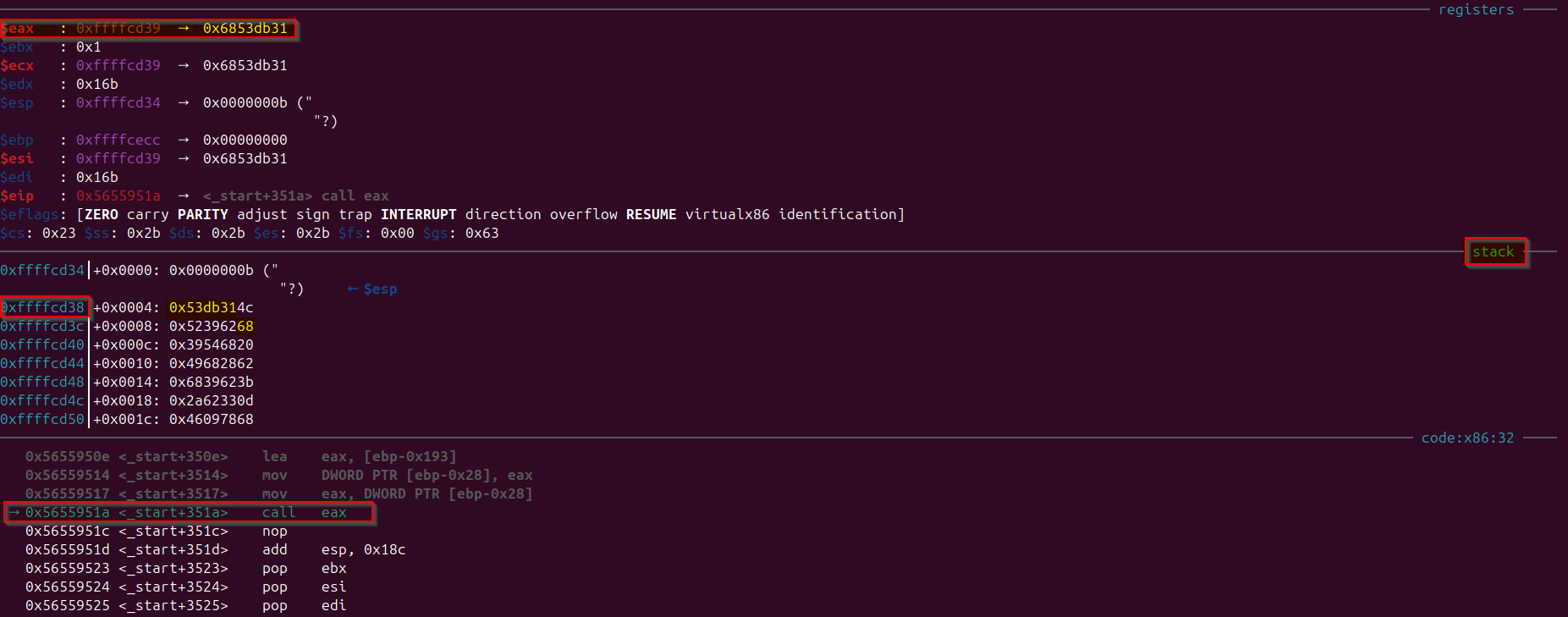Select the $esp pointer marker in stack

click(372, 289)
